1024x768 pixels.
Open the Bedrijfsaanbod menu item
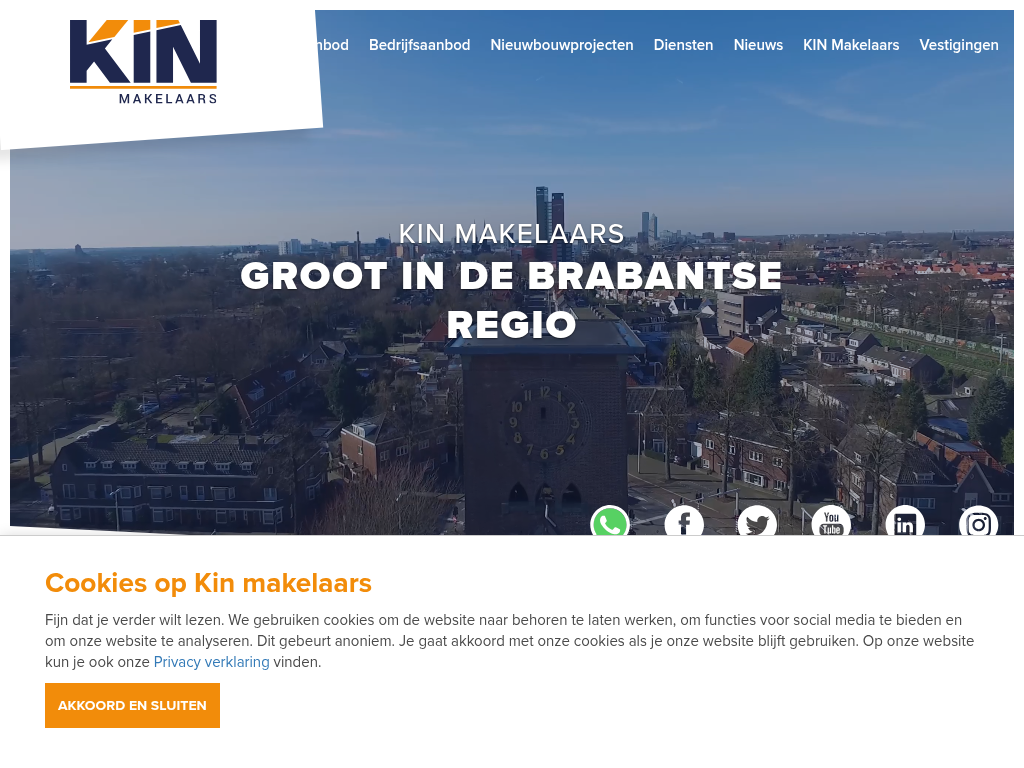419,45
